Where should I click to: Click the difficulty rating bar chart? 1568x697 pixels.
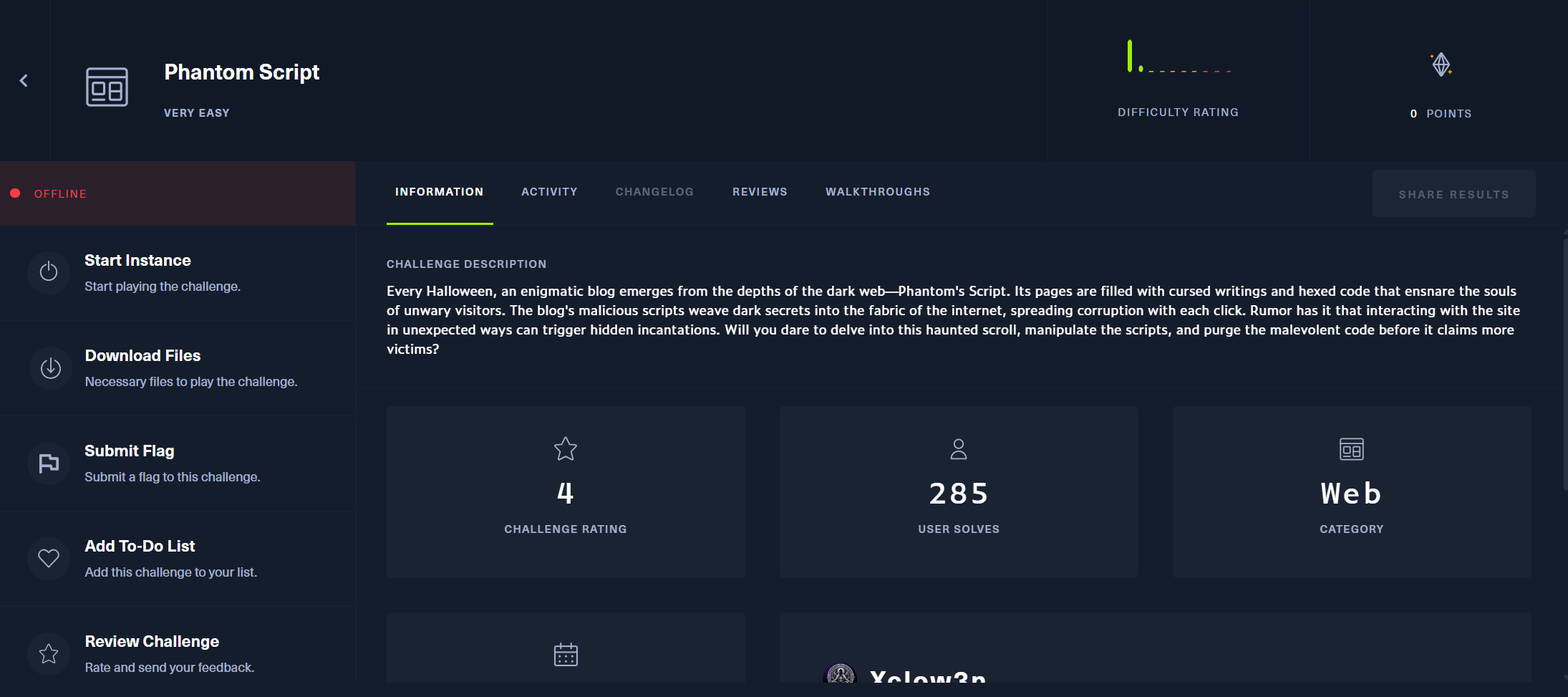(1179, 57)
